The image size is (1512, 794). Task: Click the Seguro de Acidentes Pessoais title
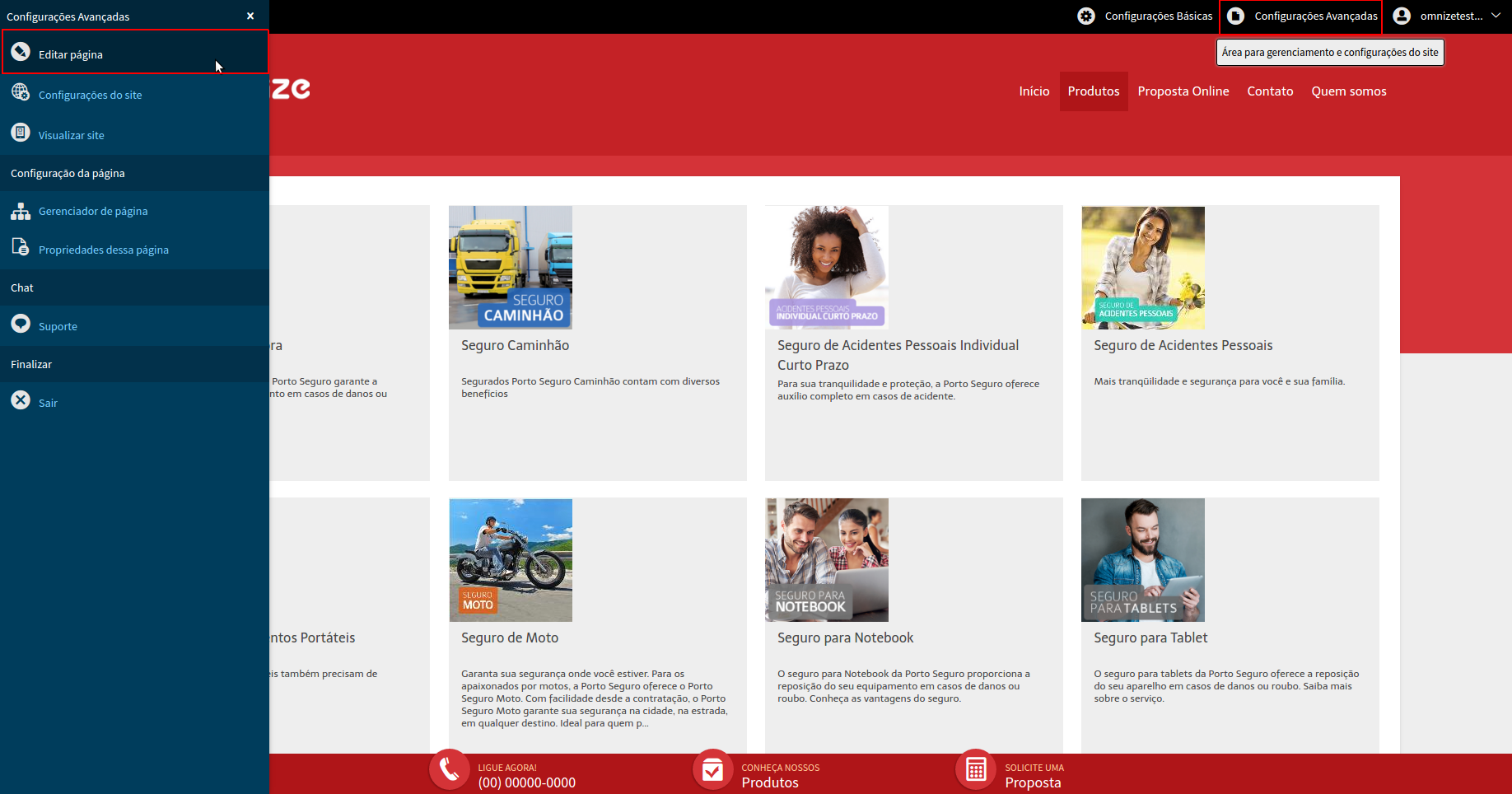(1183, 345)
